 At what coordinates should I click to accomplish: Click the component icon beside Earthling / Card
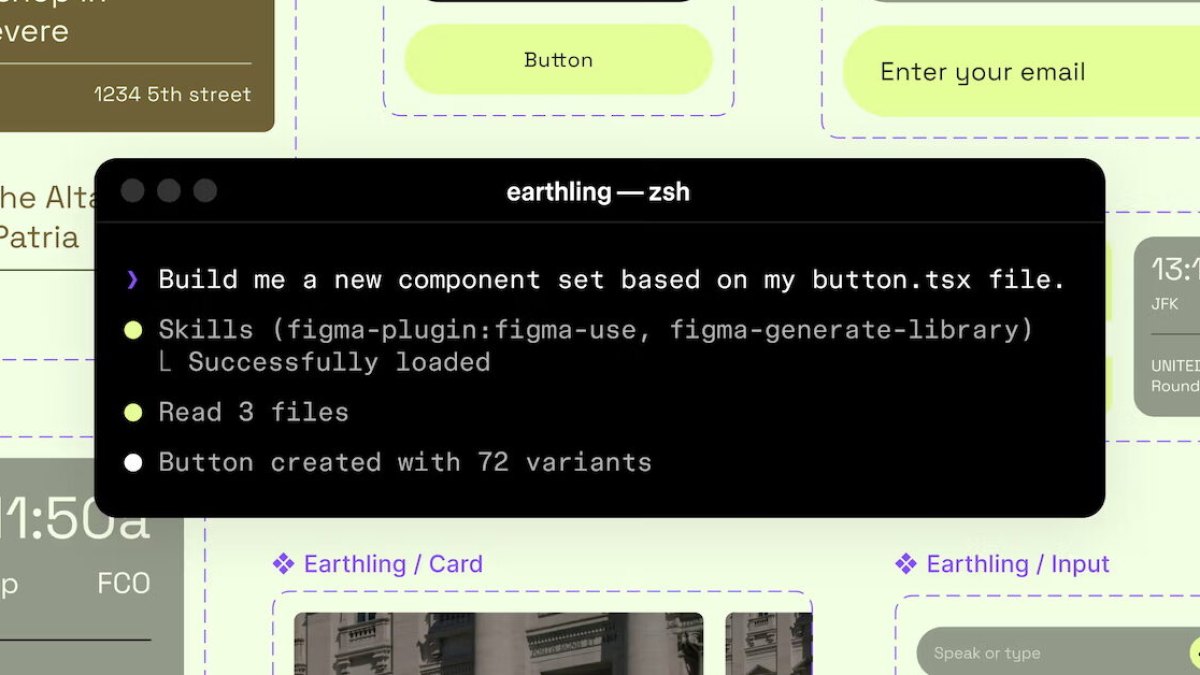coord(284,564)
